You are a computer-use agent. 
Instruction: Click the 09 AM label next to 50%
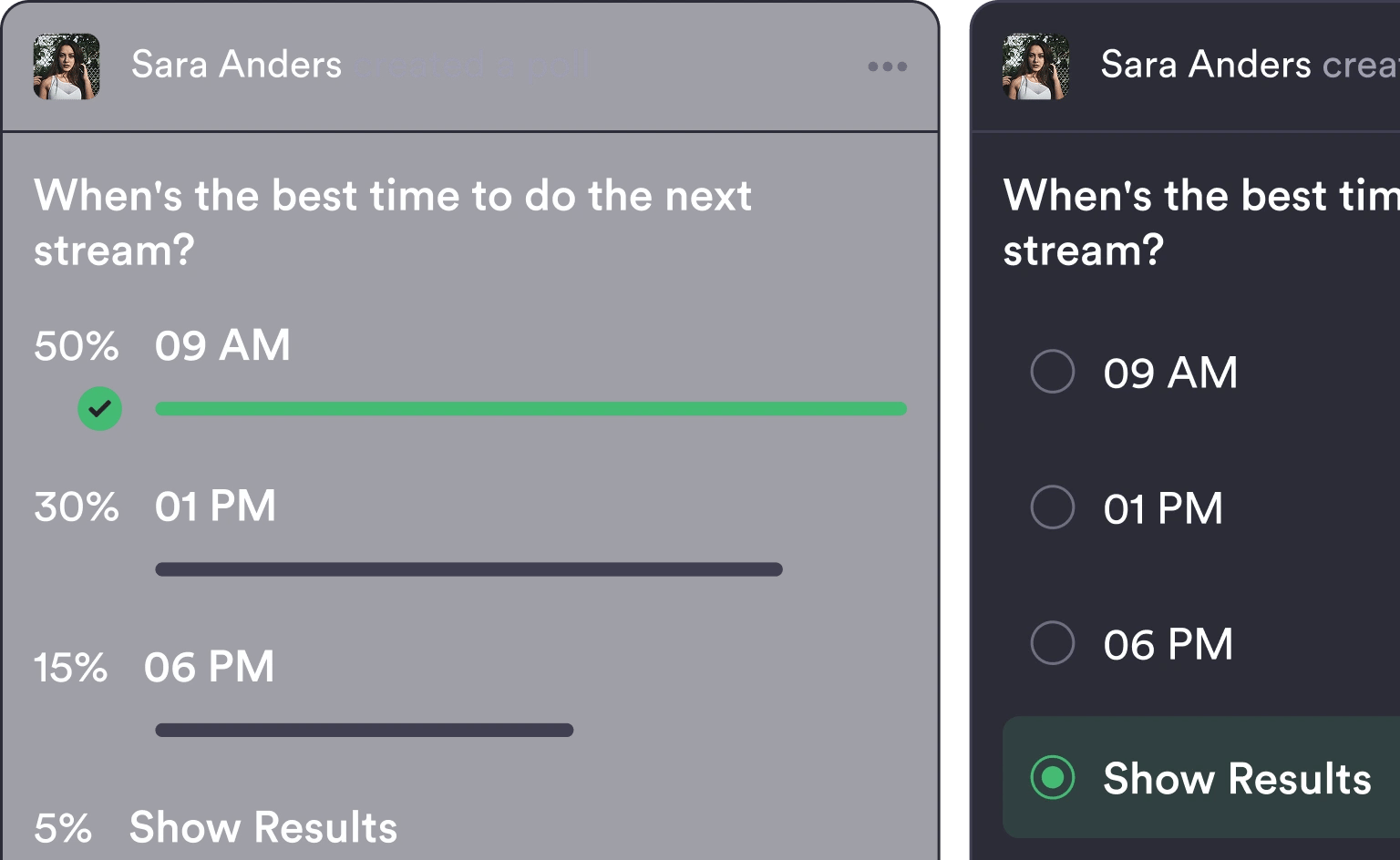(x=222, y=346)
